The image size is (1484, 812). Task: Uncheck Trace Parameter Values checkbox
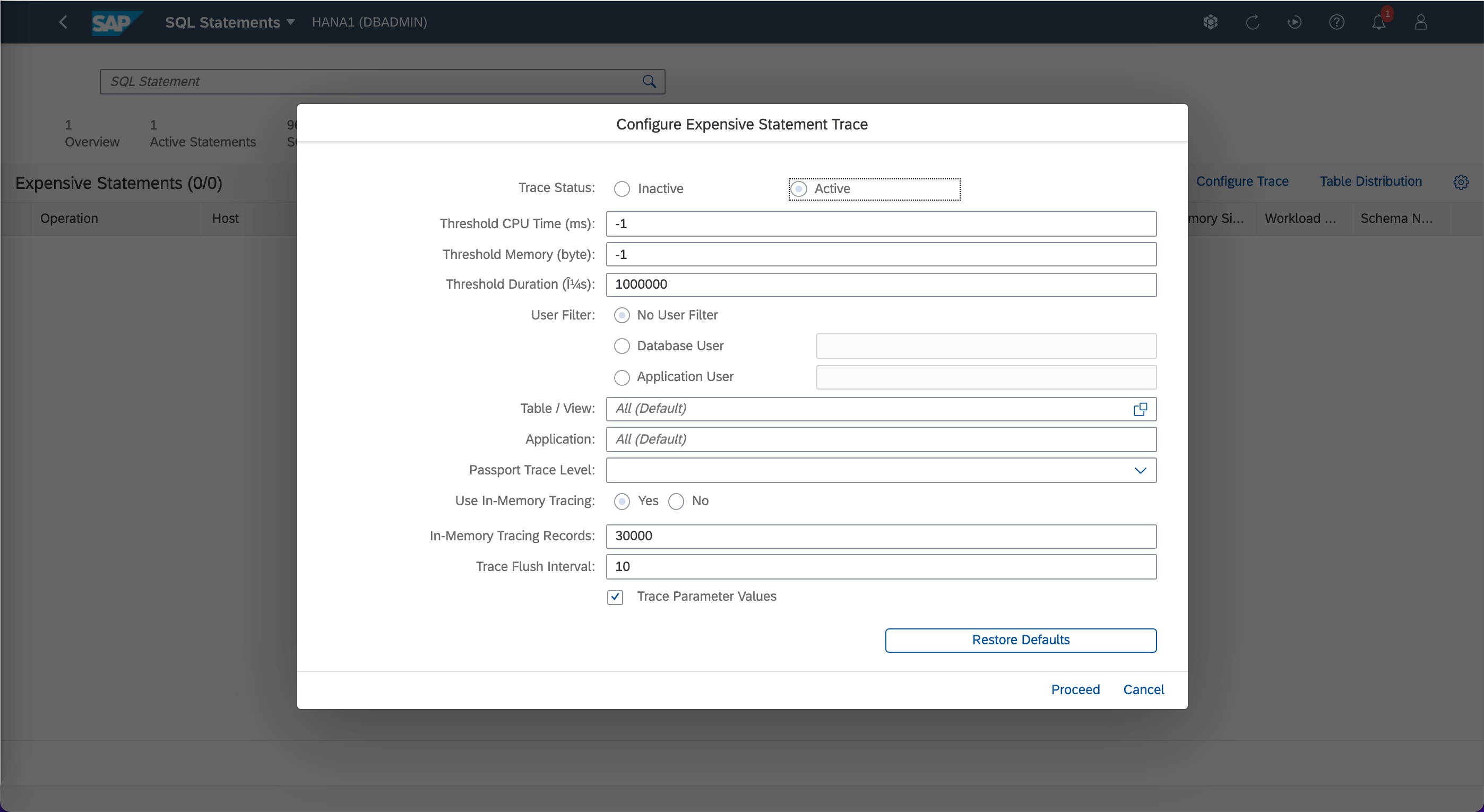click(615, 597)
